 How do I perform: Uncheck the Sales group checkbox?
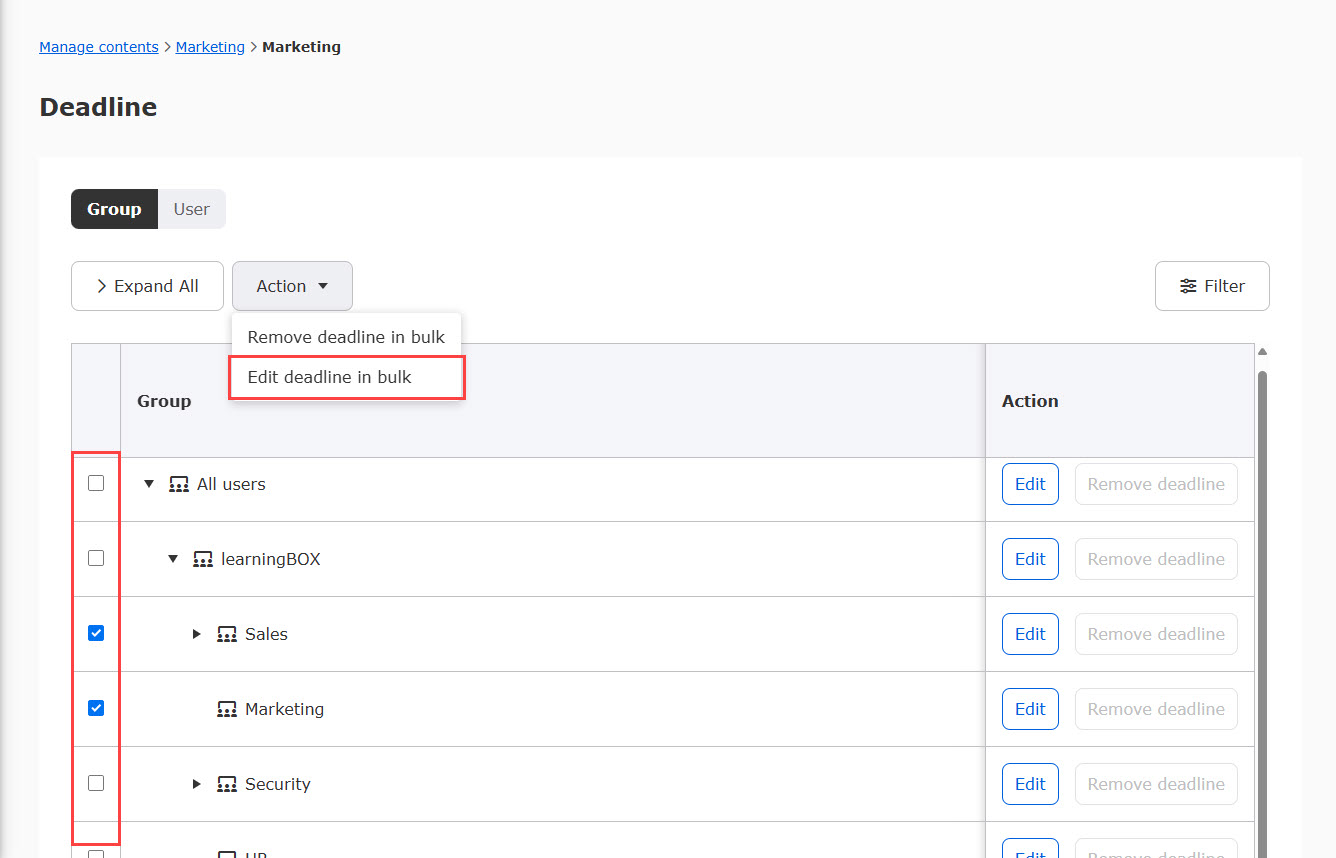[x=96, y=633]
